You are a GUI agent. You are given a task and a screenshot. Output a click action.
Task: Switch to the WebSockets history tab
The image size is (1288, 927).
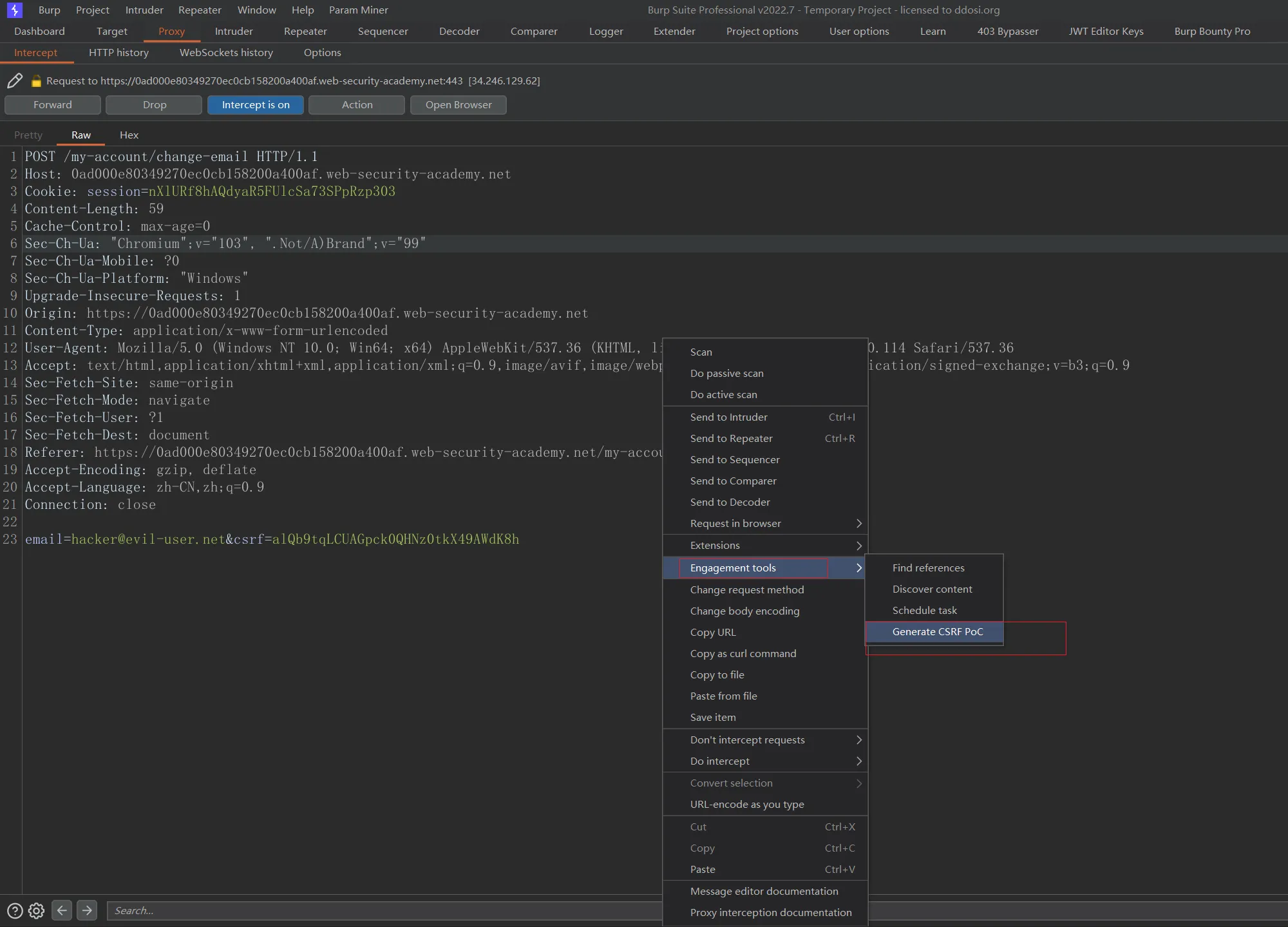pos(226,52)
